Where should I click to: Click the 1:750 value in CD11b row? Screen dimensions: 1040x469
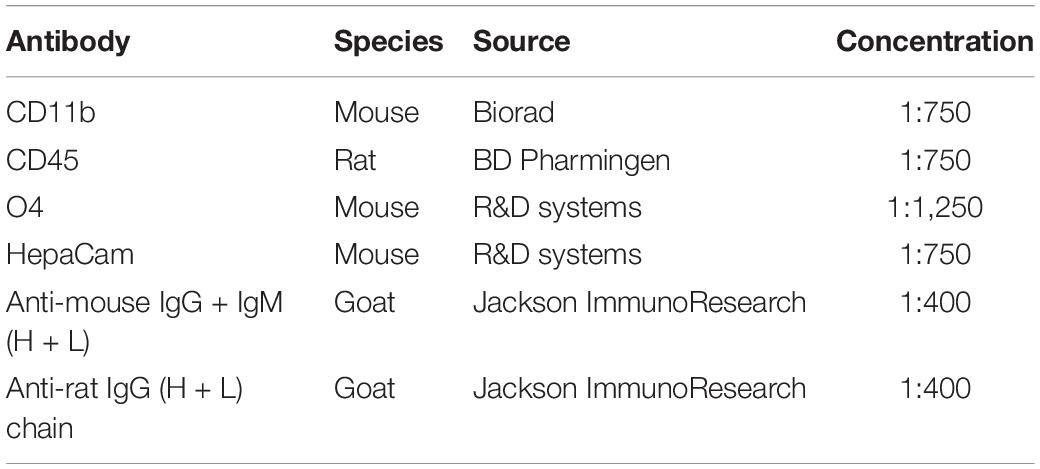[x=935, y=112]
